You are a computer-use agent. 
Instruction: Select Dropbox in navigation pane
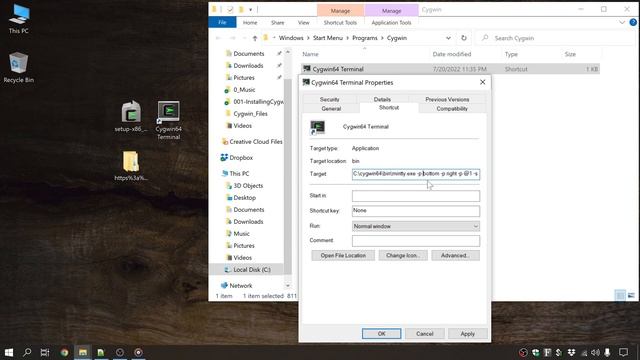pyautogui.click(x=237, y=158)
